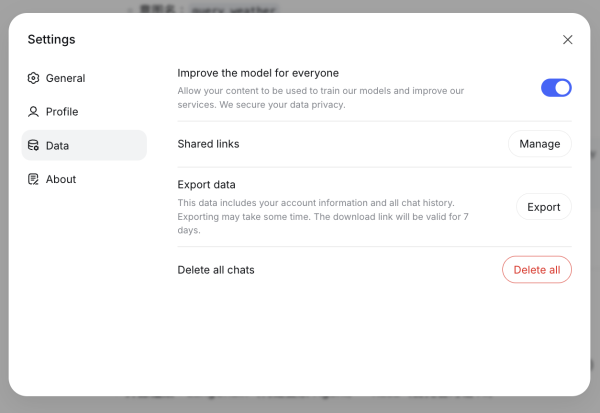The height and width of the screenshot is (413, 600).
Task: Click the data privacy description text
Action: 320,98
